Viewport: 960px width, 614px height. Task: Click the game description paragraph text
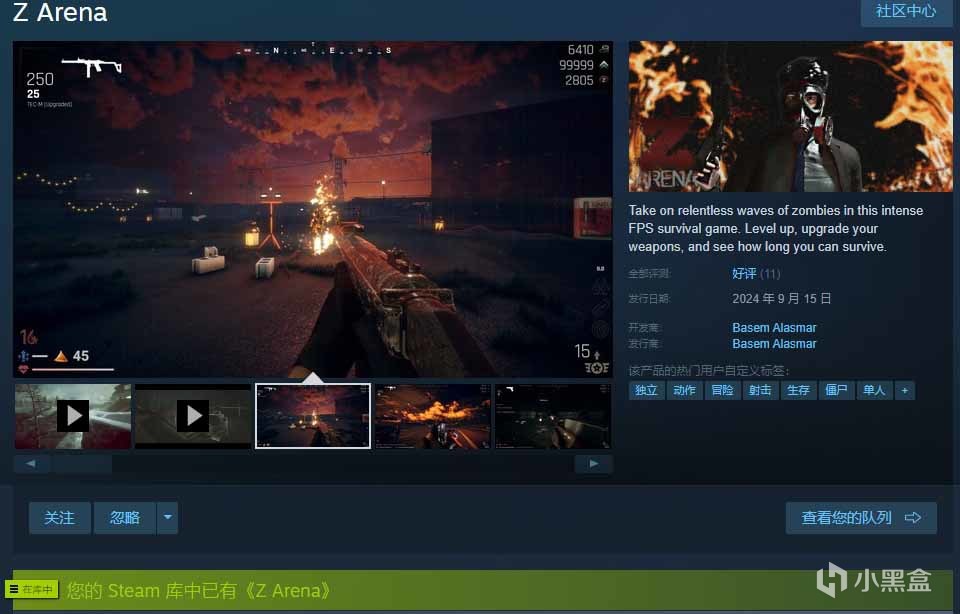click(x=775, y=228)
